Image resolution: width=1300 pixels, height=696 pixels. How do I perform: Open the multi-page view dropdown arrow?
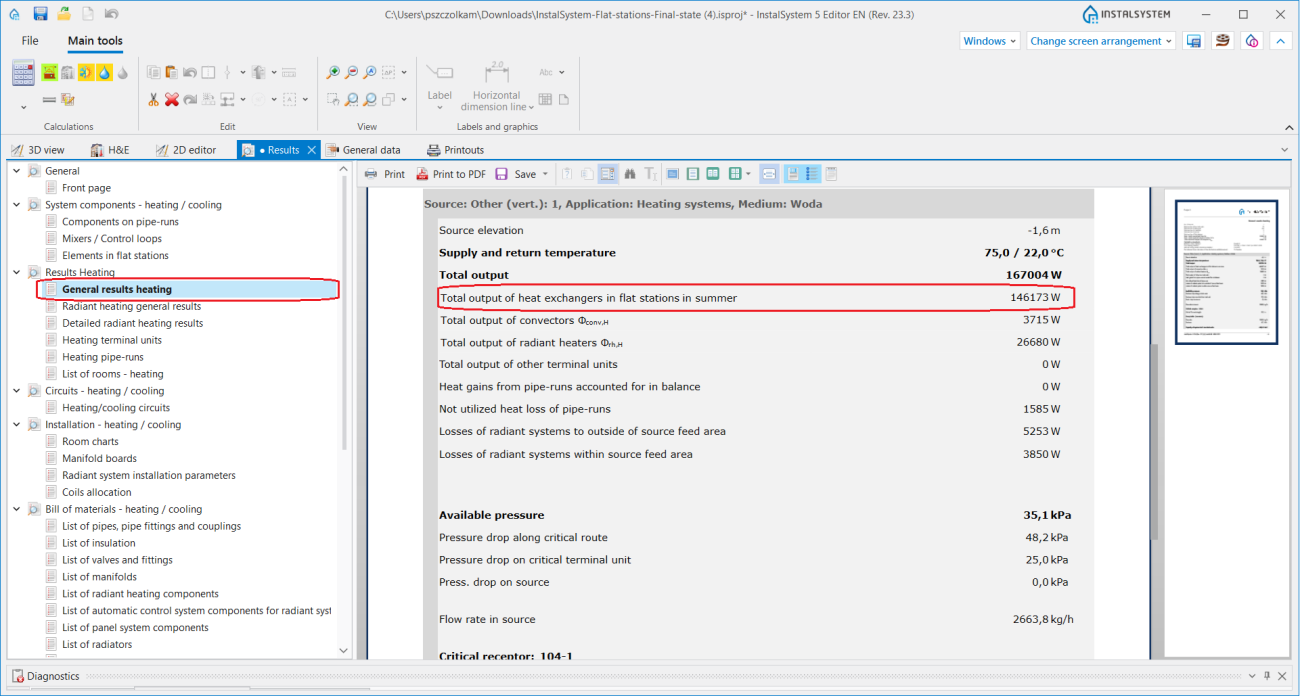click(x=748, y=174)
